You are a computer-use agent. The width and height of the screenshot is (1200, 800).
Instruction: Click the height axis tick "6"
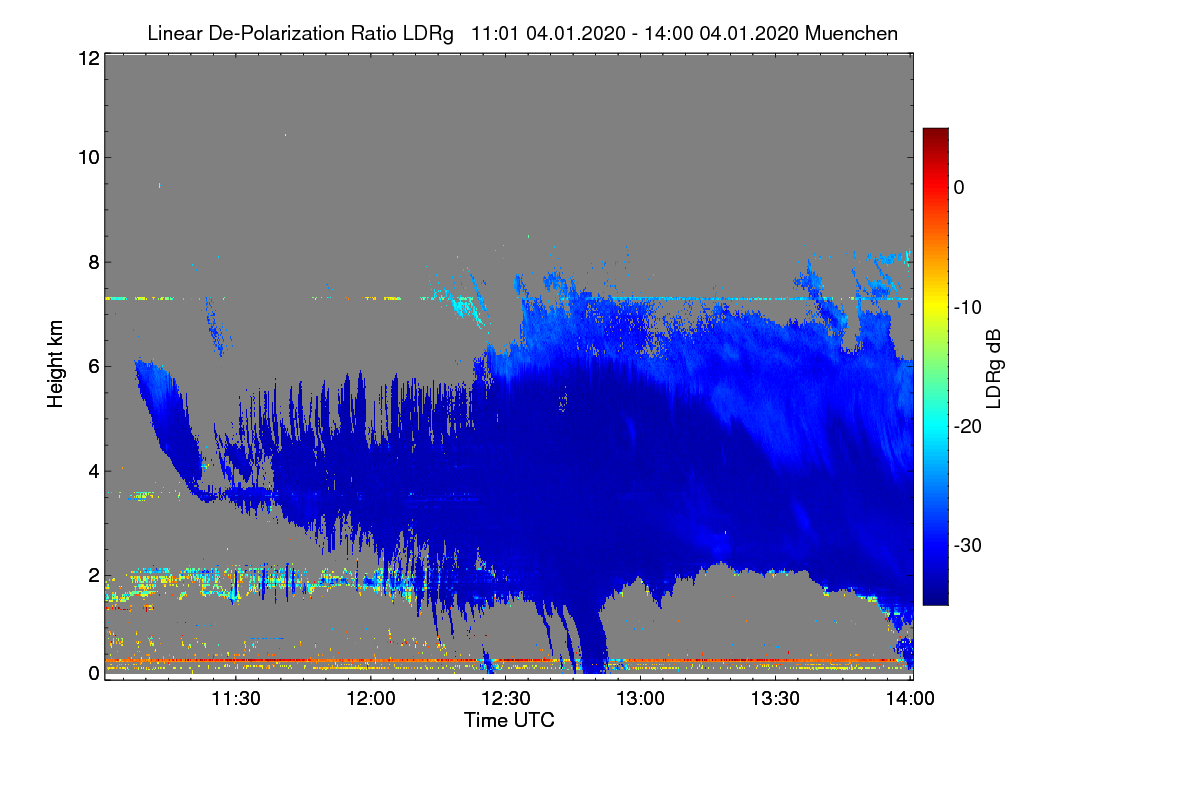tap(93, 366)
